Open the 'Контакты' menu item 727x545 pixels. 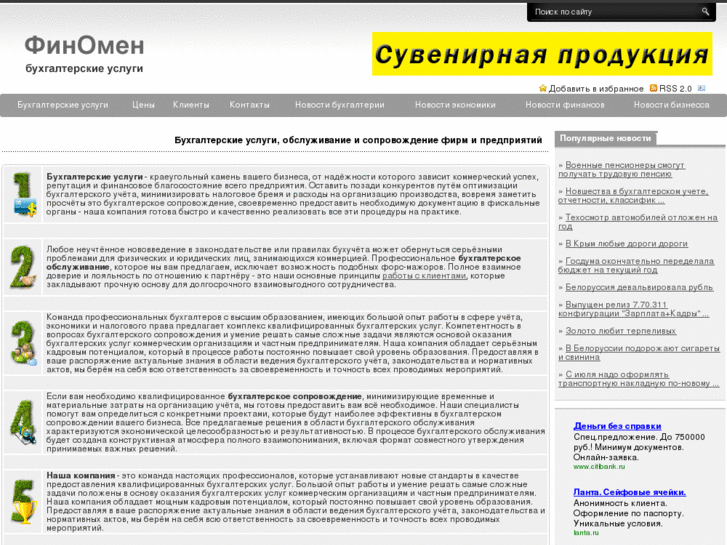click(249, 105)
